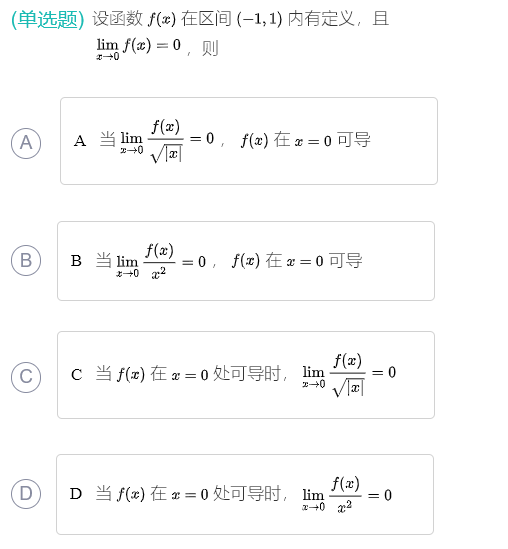Click the f(x)/x² fraction in option D
This screenshot has height=549, width=508.
click(345, 495)
